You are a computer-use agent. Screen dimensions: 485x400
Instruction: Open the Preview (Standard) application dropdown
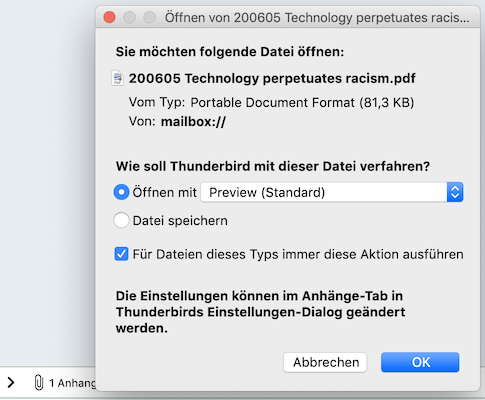click(x=332, y=192)
